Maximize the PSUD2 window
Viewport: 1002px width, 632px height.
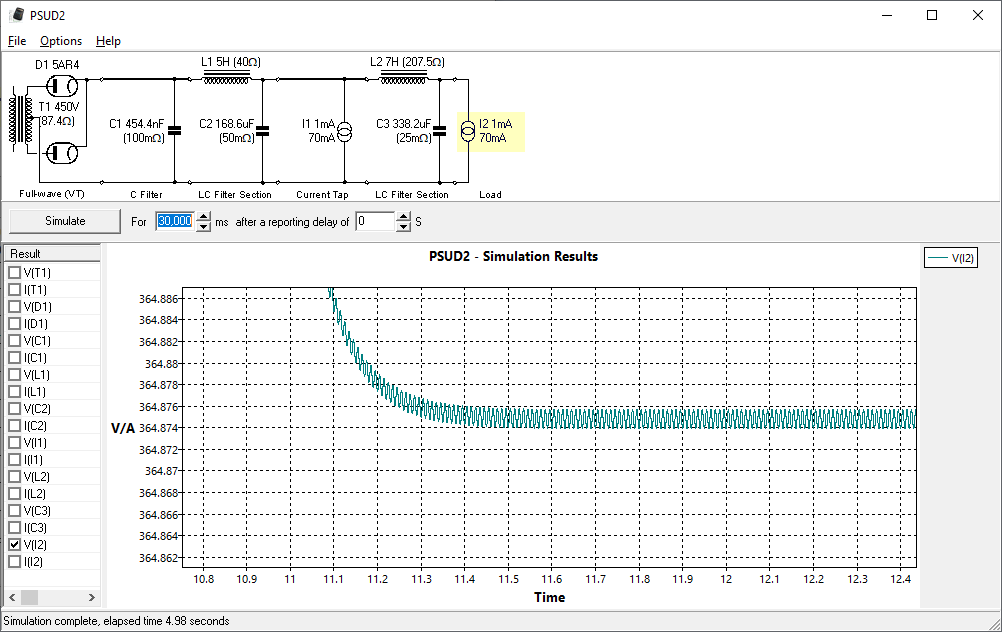tap(932, 15)
